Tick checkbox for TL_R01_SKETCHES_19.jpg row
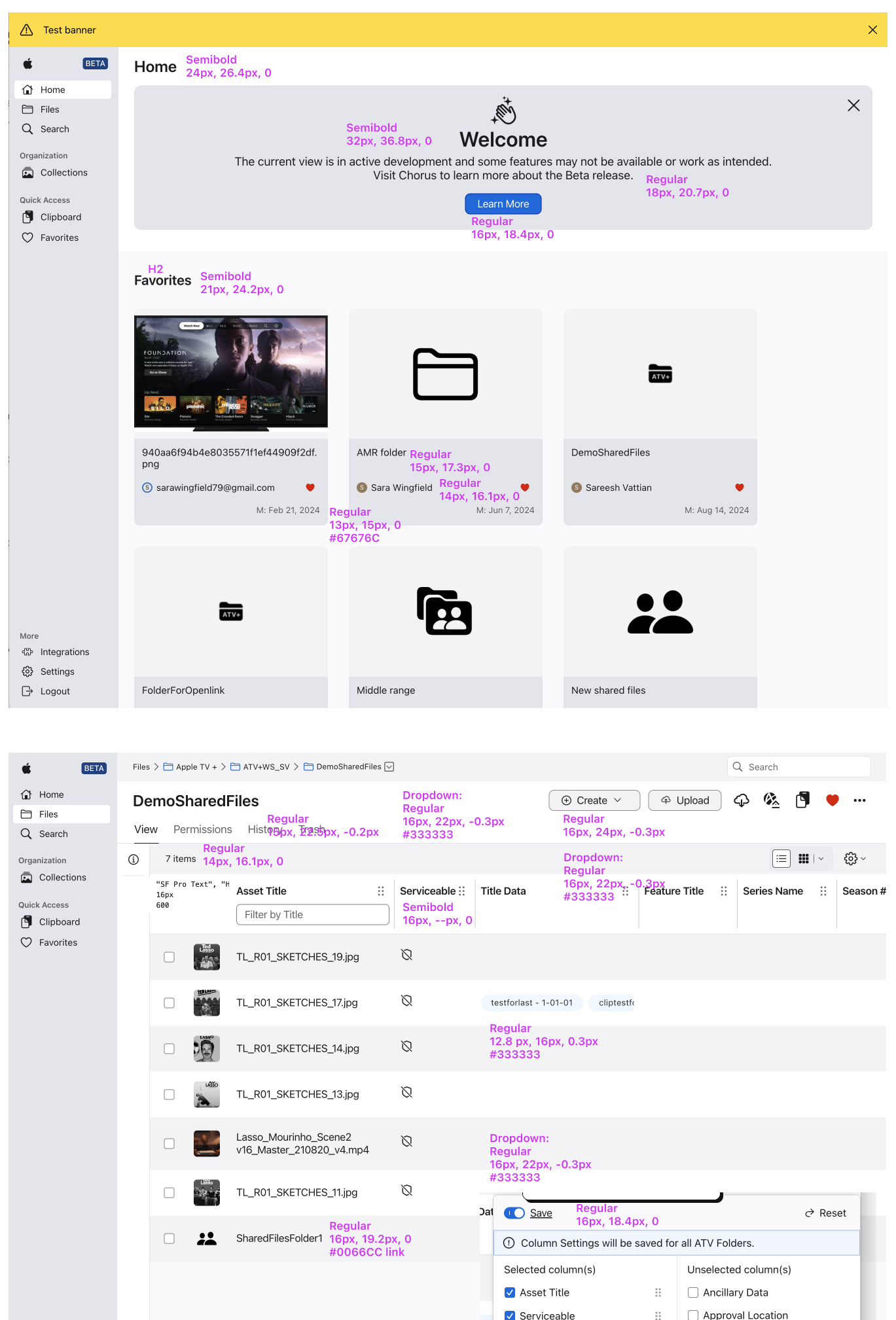Viewport: 896px width, 1320px height. pos(169,957)
